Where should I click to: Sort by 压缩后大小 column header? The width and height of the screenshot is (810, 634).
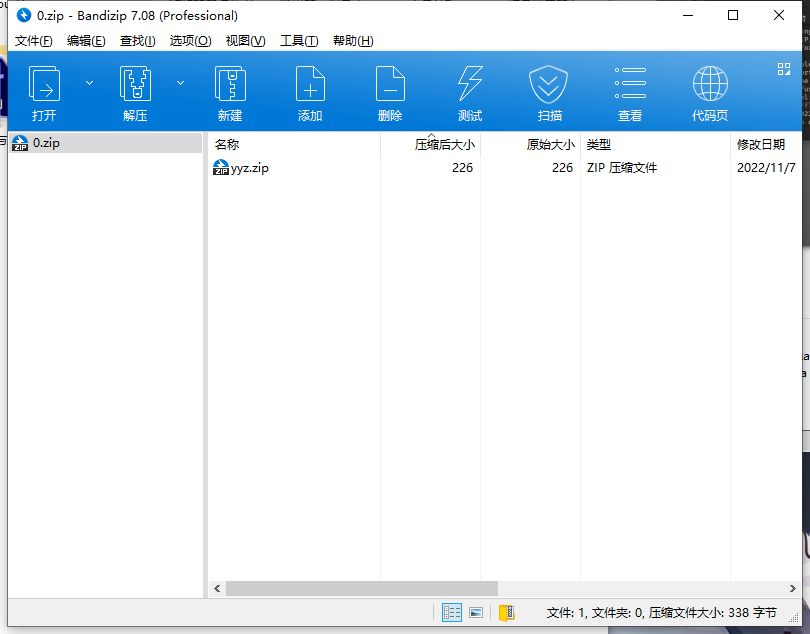point(430,145)
